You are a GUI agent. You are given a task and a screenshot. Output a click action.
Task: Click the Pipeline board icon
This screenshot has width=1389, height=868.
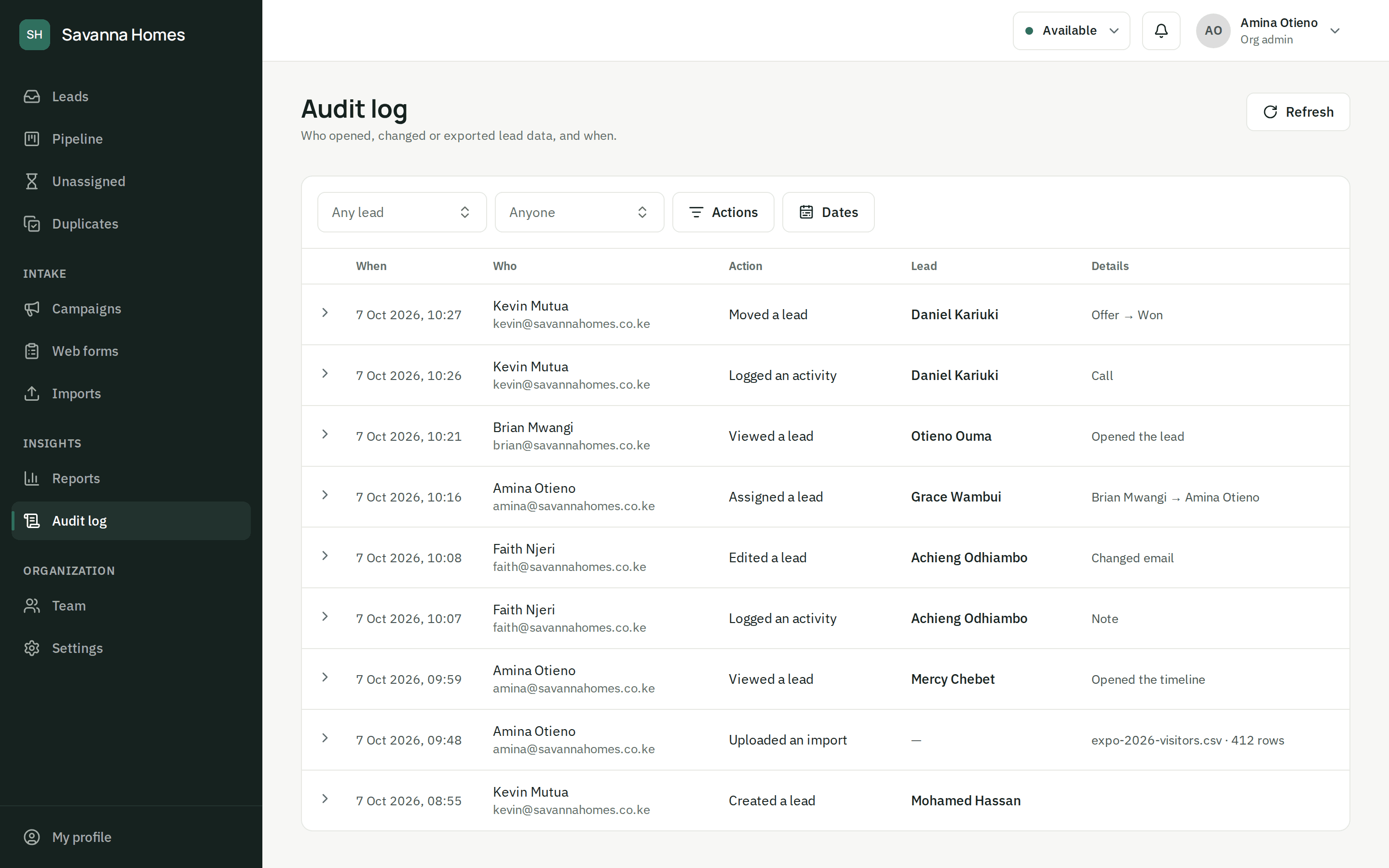[32, 139]
